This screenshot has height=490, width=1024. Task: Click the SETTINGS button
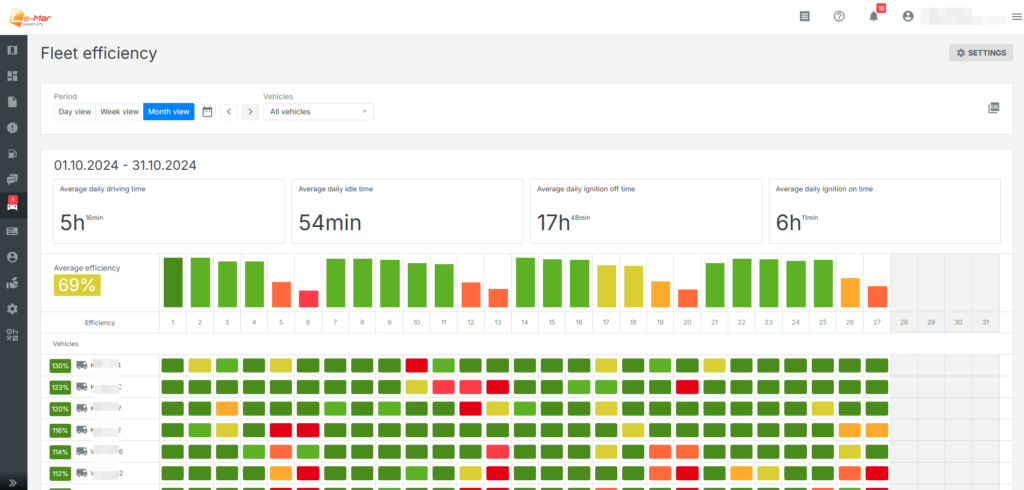click(x=980, y=53)
